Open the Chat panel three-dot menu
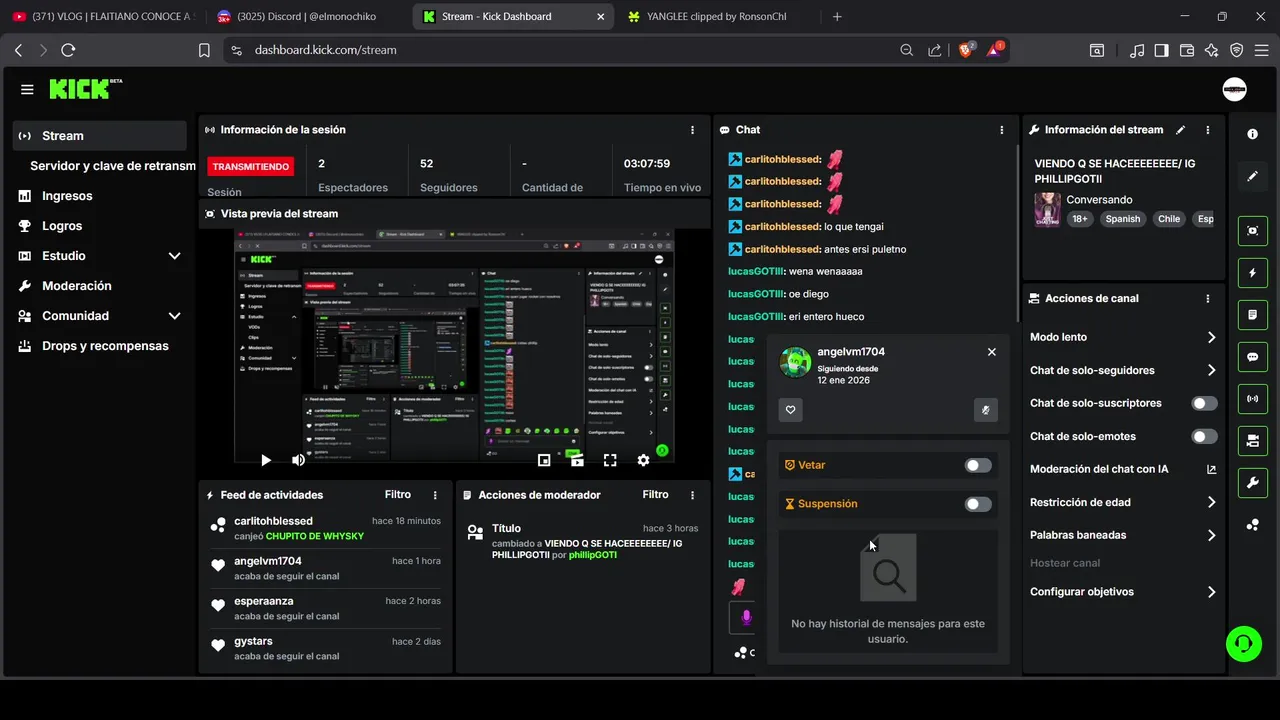Image resolution: width=1280 pixels, height=720 pixels. coord(1002,130)
